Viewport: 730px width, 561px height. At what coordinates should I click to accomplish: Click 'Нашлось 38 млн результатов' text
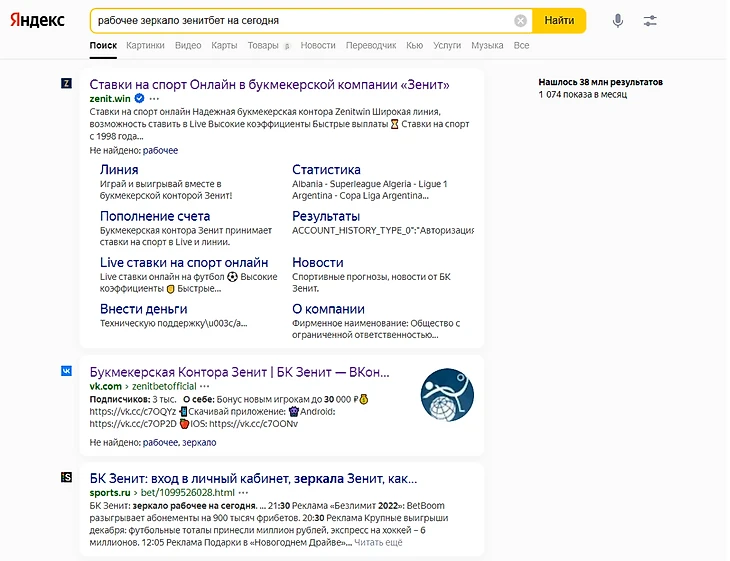click(601, 82)
